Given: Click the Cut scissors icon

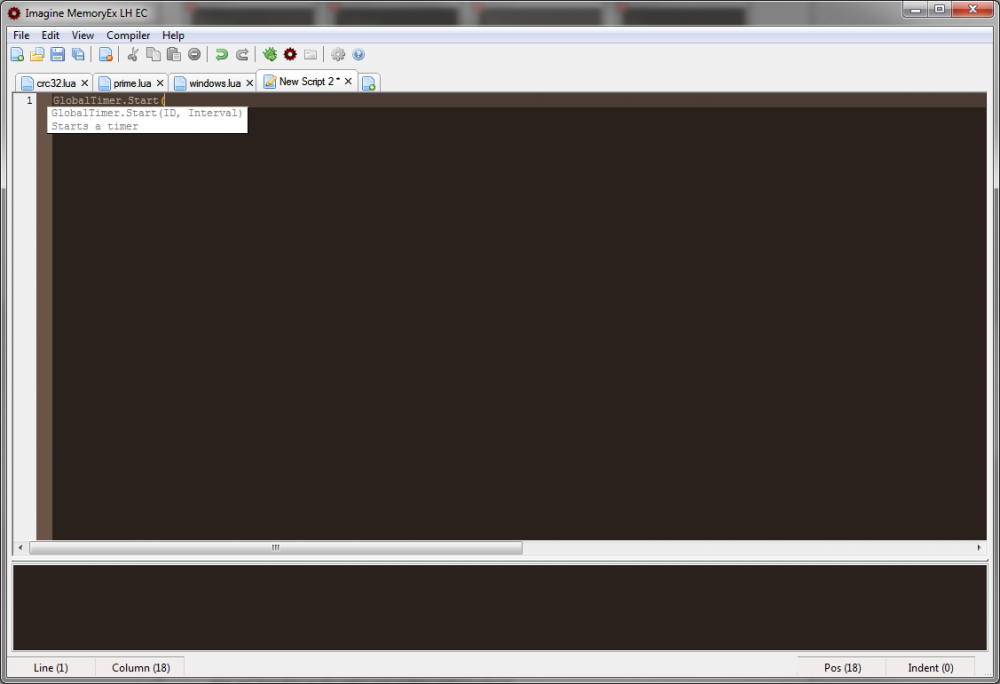Looking at the screenshot, I should [x=132, y=55].
